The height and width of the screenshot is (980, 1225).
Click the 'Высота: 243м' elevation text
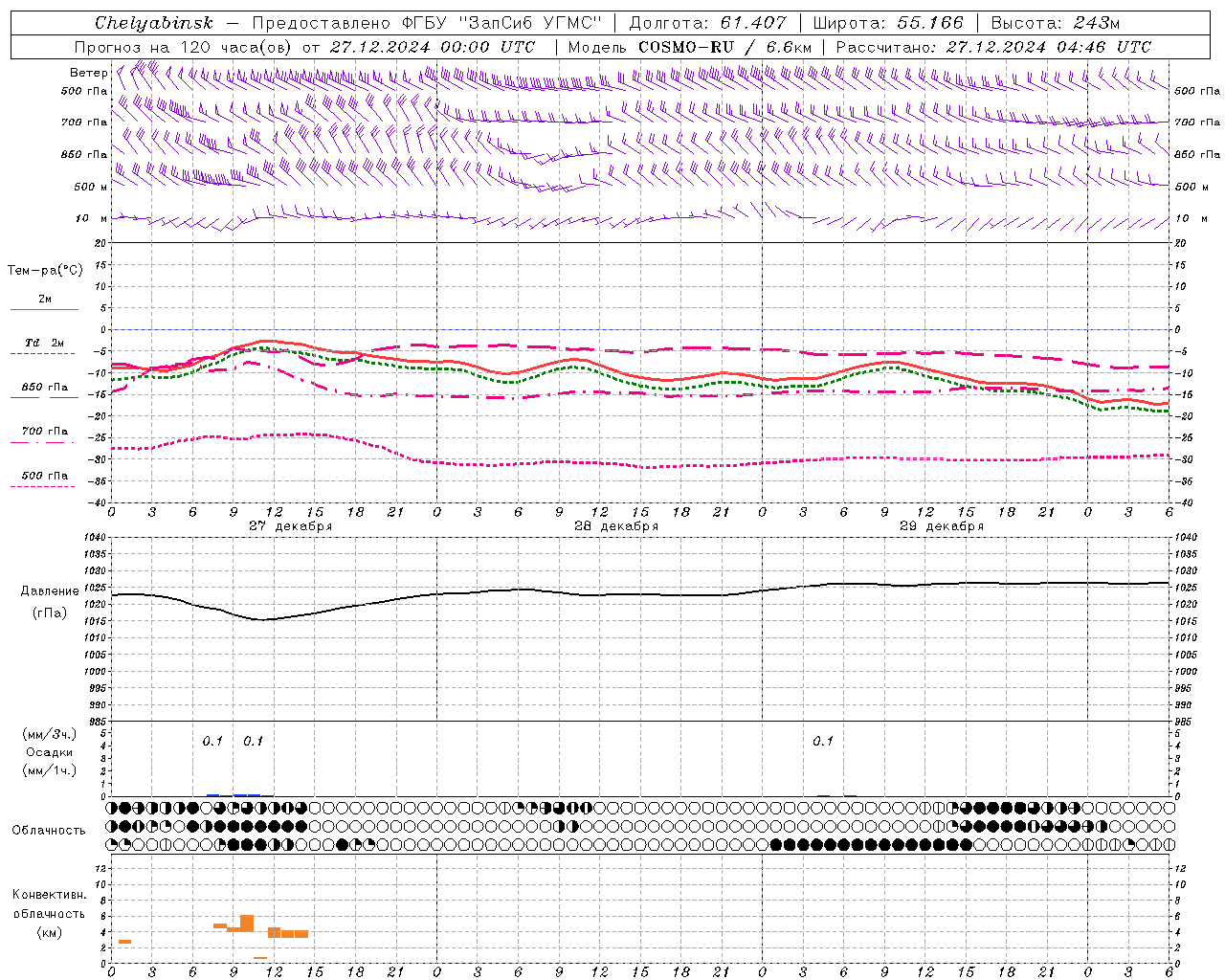(1055, 23)
